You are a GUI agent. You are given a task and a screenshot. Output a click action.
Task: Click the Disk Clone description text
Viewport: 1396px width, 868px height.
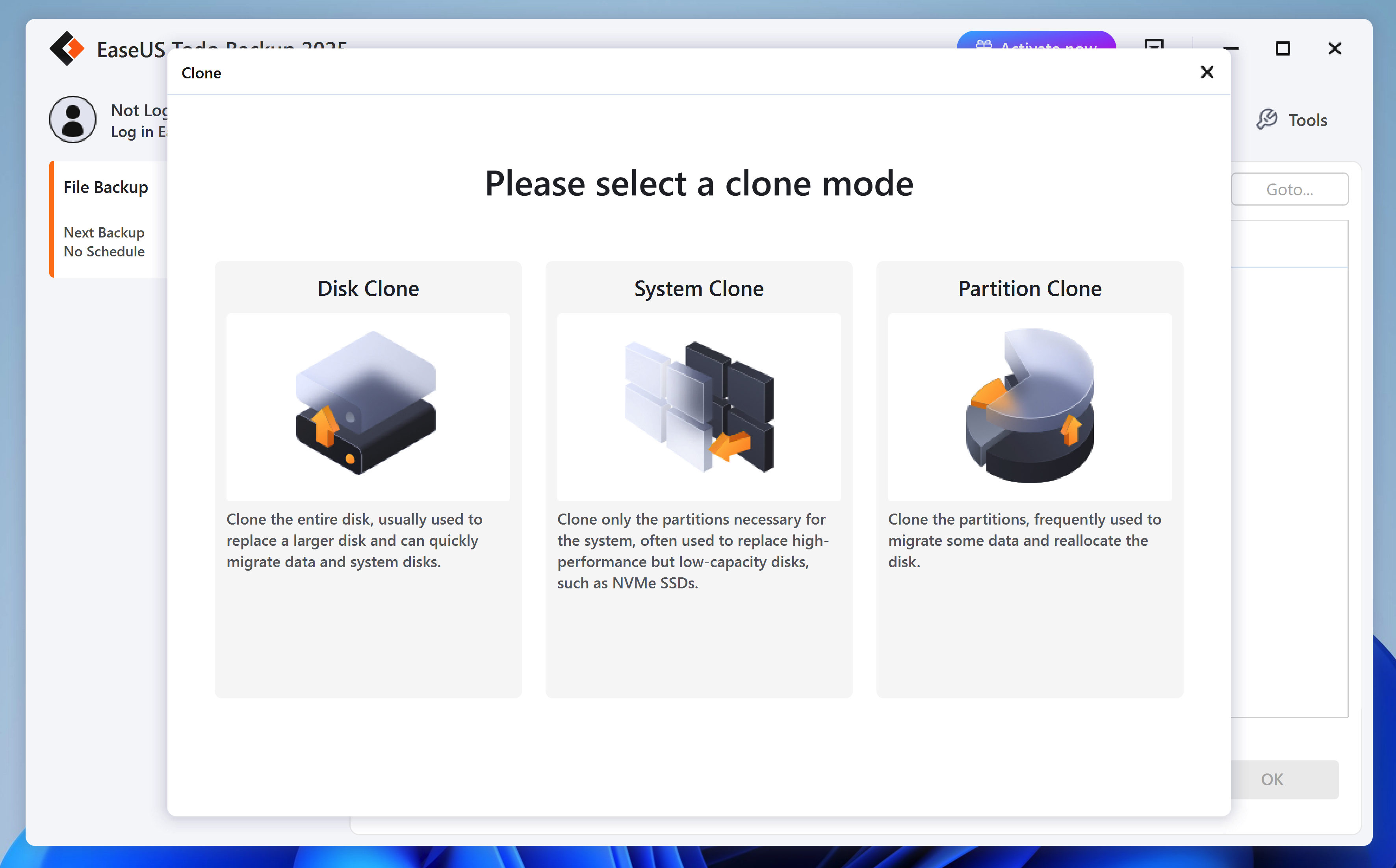(355, 540)
